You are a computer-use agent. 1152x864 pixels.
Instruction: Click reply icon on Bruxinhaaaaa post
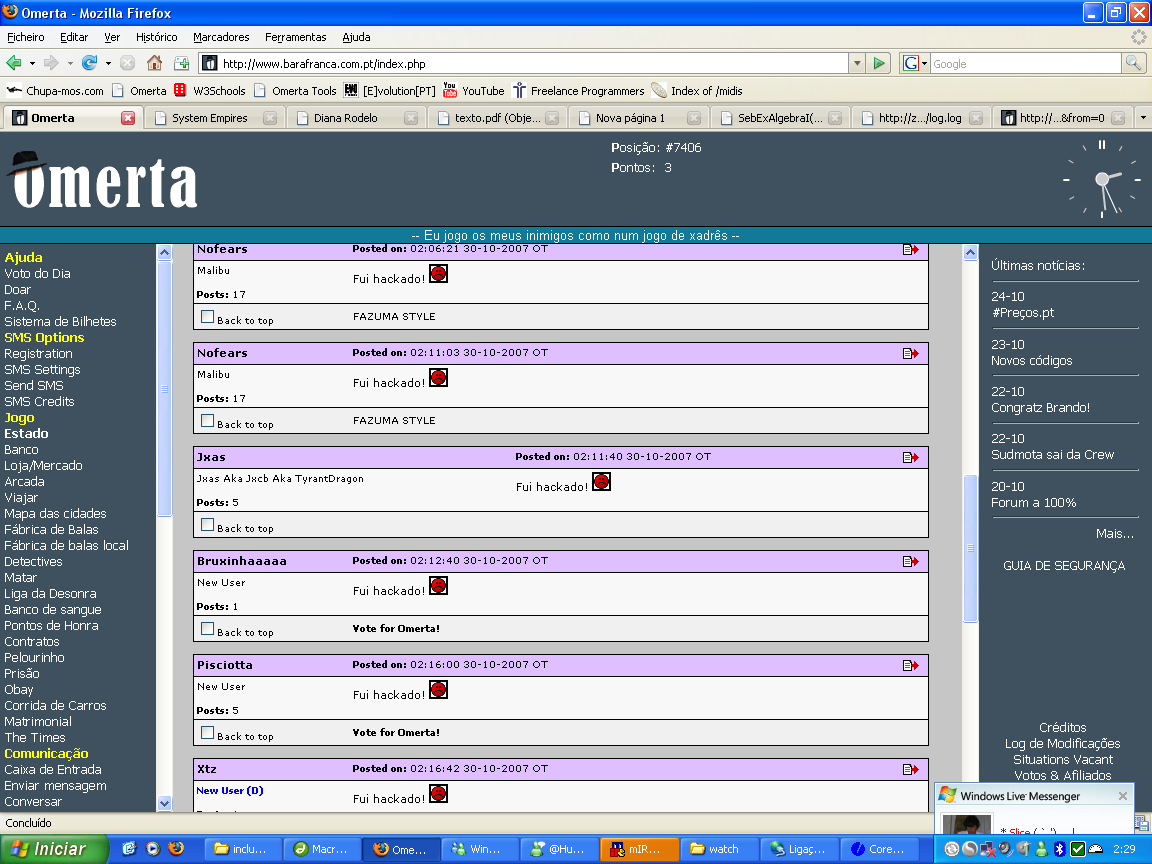(x=910, y=562)
